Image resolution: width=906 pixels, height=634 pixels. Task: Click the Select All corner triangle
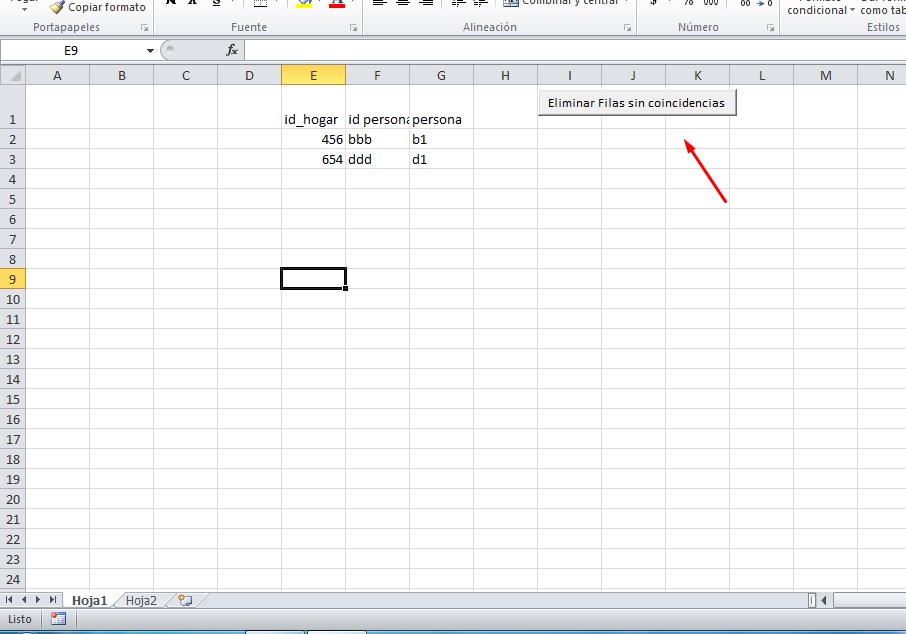click(13, 75)
